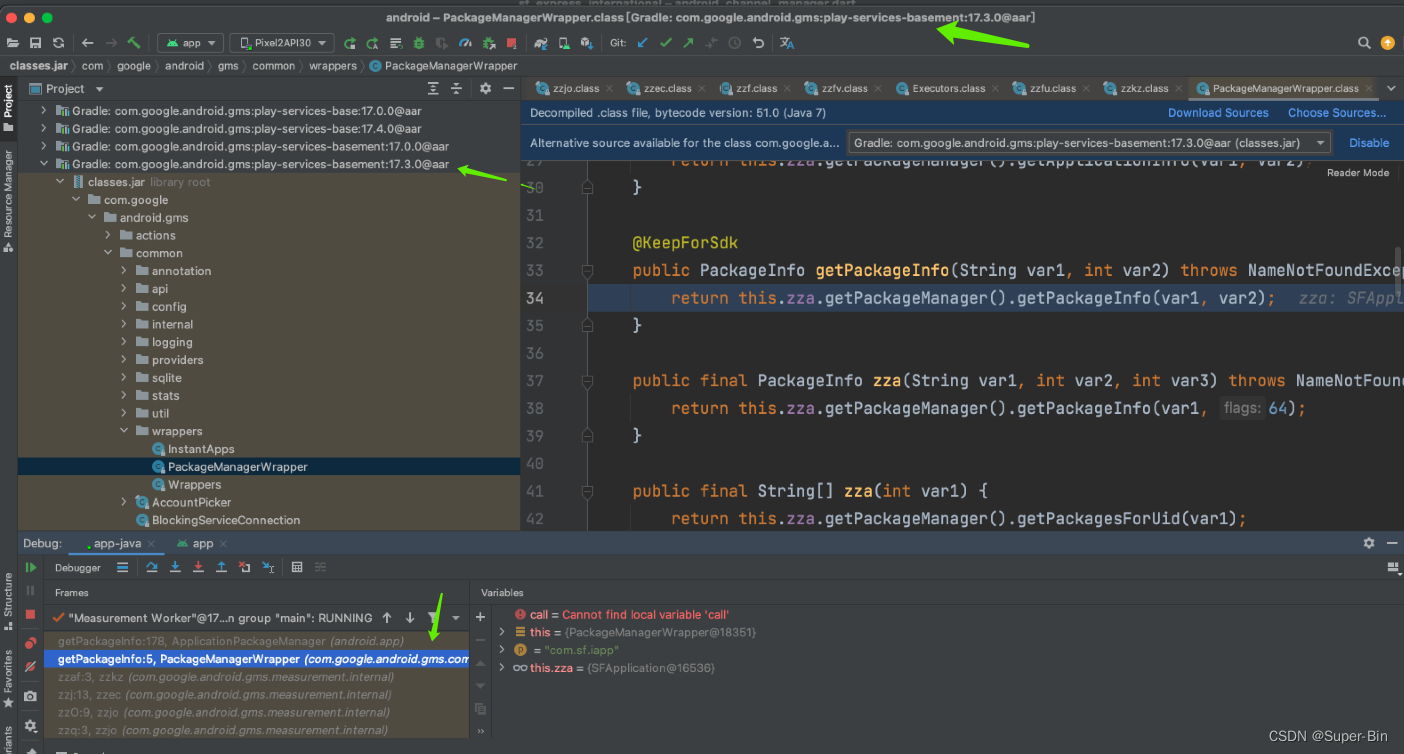Open the alternative source Gradle combo box

pyautogui.click(x=1090, y=143)
